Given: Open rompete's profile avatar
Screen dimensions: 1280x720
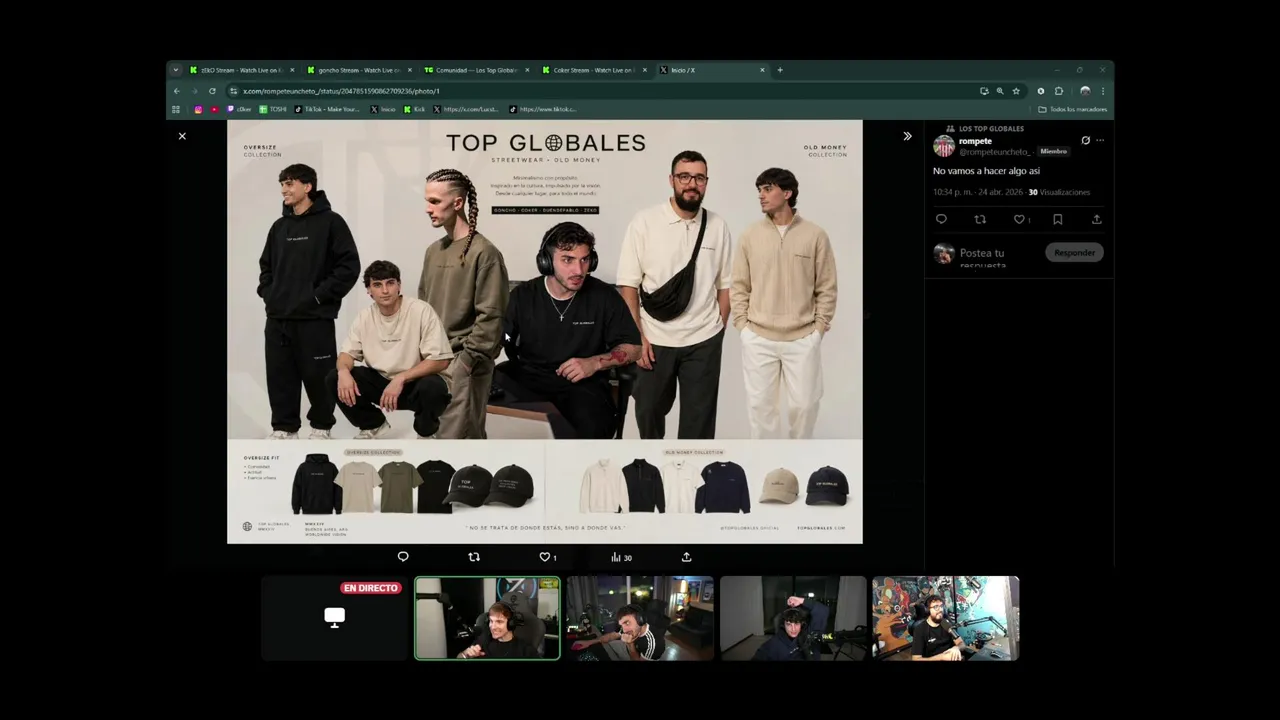Looking at the screenshot, I should pyautogui.click(x=943, y=147).
